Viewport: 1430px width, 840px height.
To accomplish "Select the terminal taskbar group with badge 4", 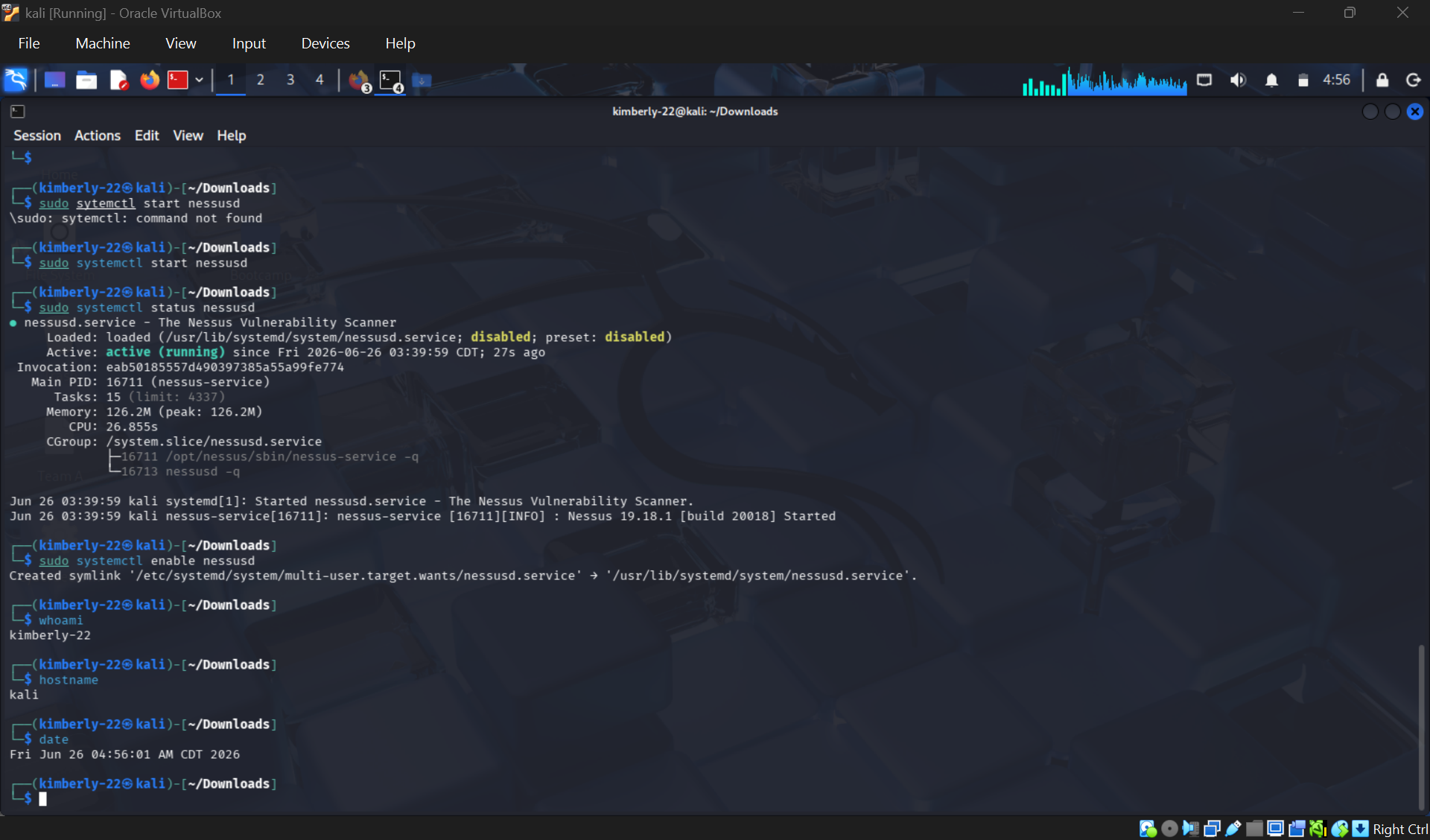I will tap(391, 80).
